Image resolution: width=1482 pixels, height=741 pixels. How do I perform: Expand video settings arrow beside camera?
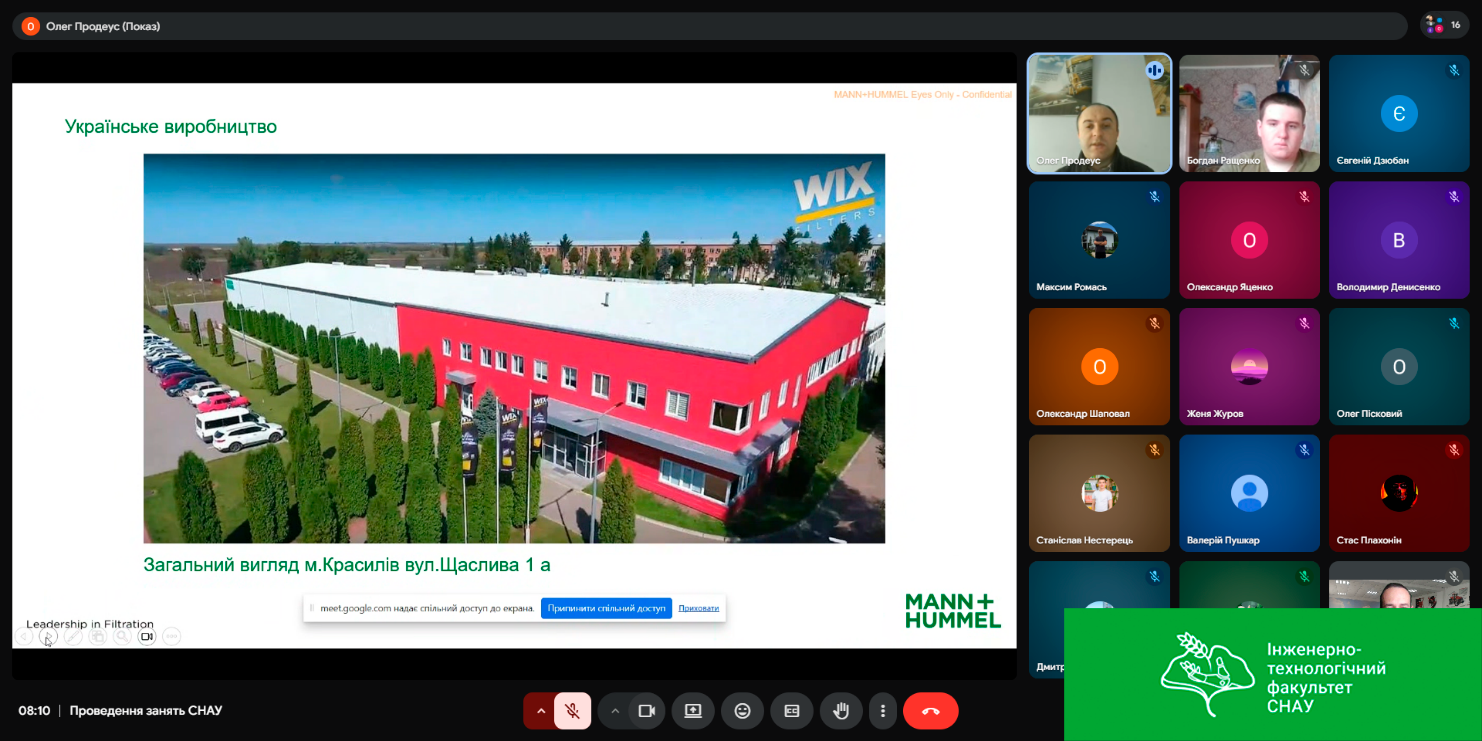pyautogui.click(x=615, y=711)
